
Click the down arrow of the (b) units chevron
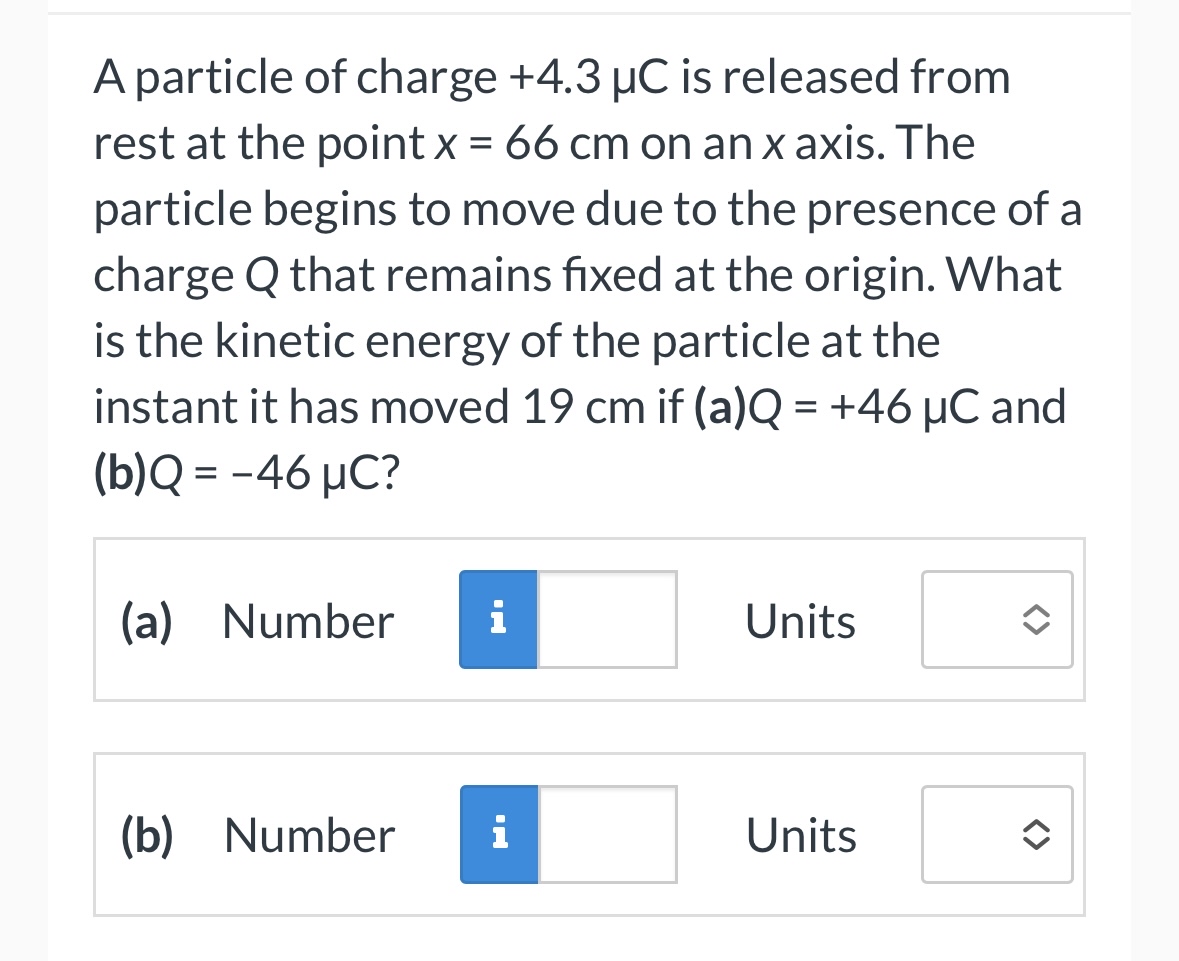tap(1035, 841)
